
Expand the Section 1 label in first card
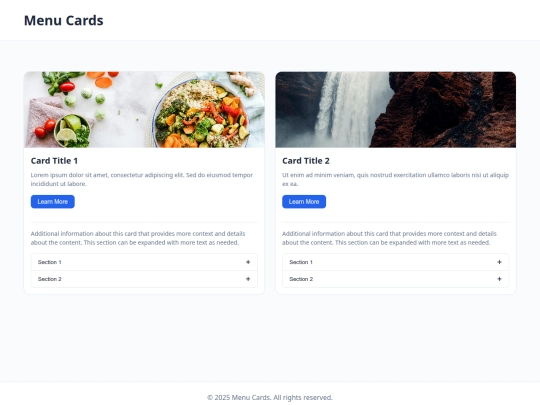pos(50,262)
